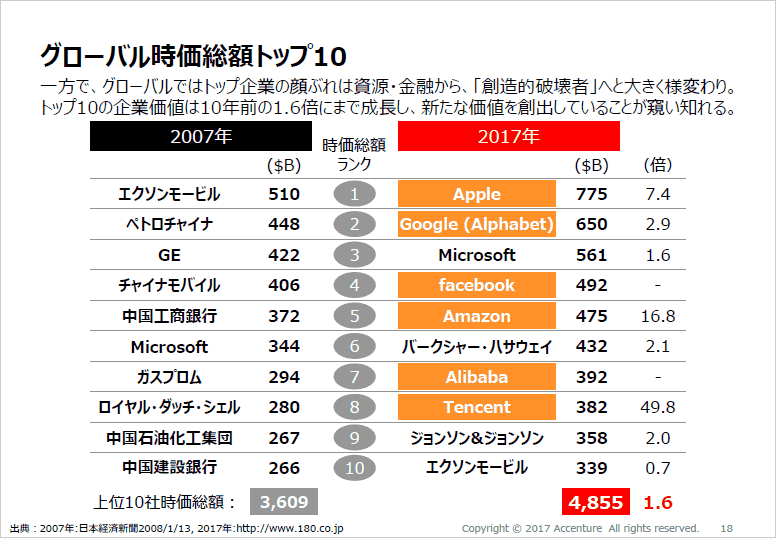Click the red 2017年 header box
This screenshot has width=776, height=538.
(509, 136)
